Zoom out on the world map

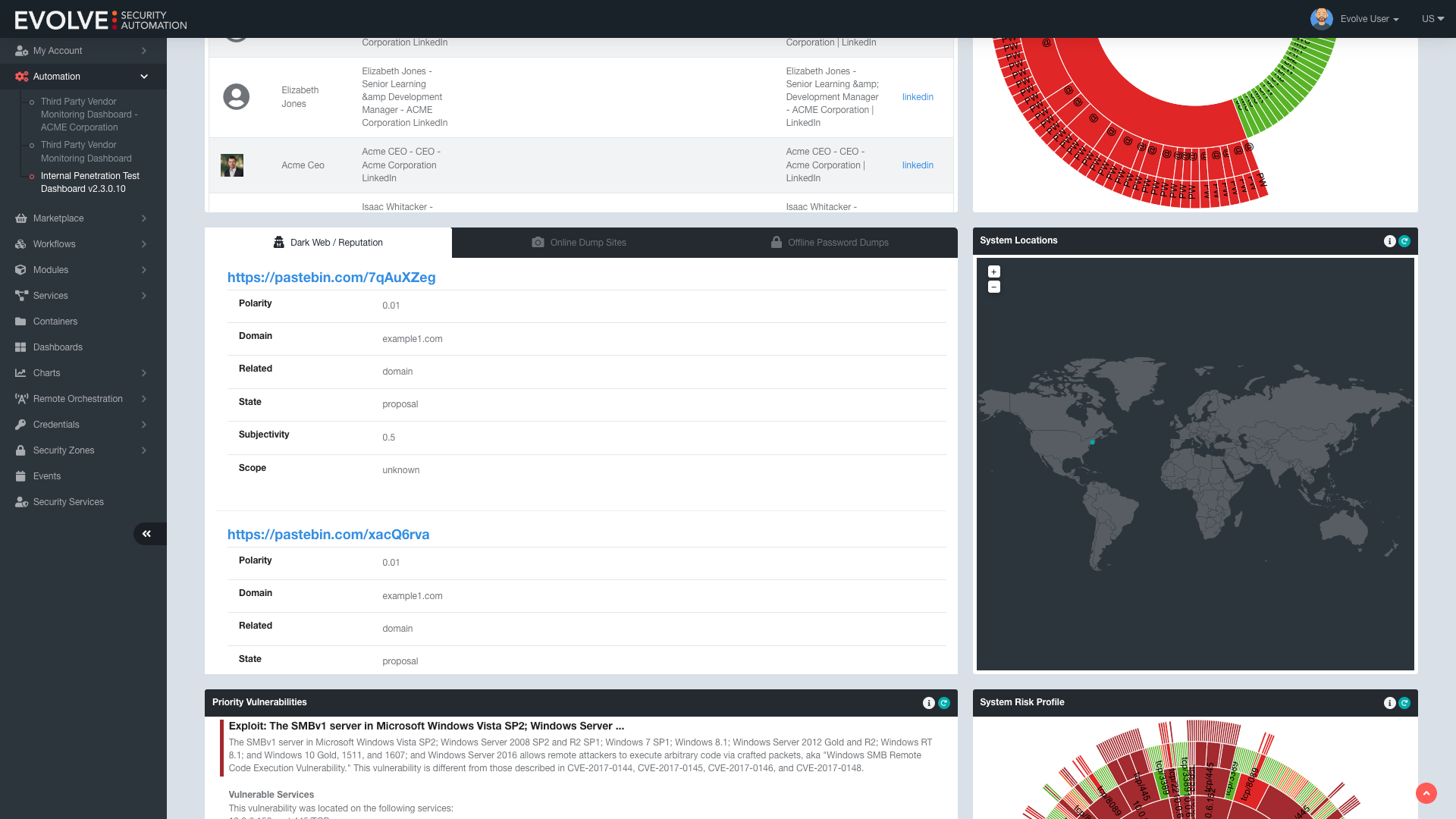[x=994, y=287]
